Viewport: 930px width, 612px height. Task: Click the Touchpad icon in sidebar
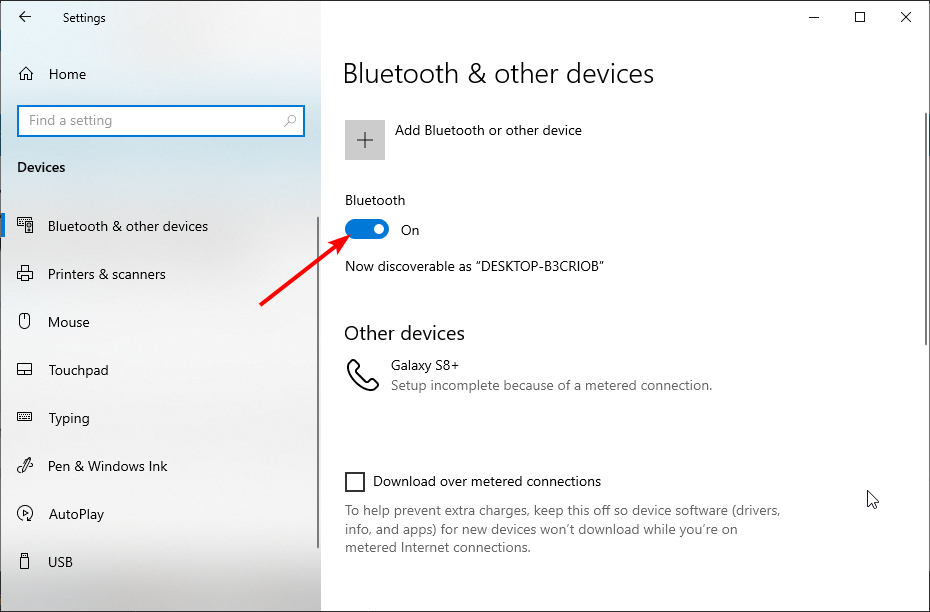click(x=25, y=369)
